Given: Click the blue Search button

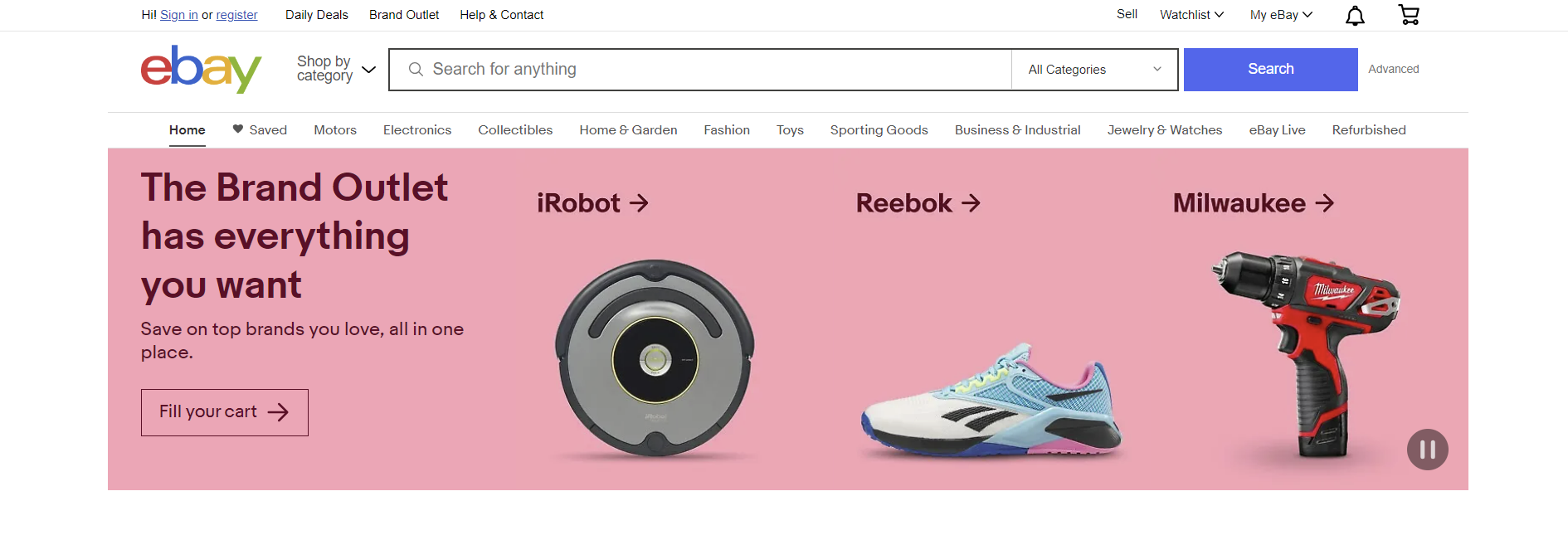Looking at the screenshot, I should [x=1270, y=70].
